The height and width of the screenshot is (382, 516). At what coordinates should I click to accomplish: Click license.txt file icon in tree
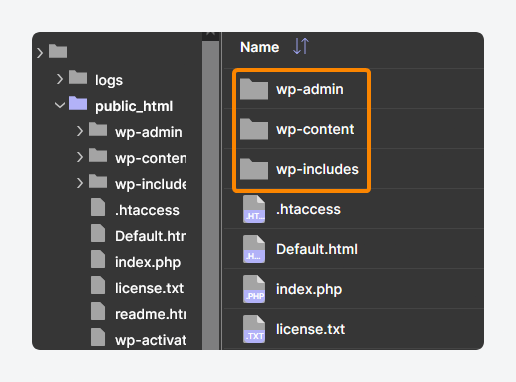tap(98, 285)
